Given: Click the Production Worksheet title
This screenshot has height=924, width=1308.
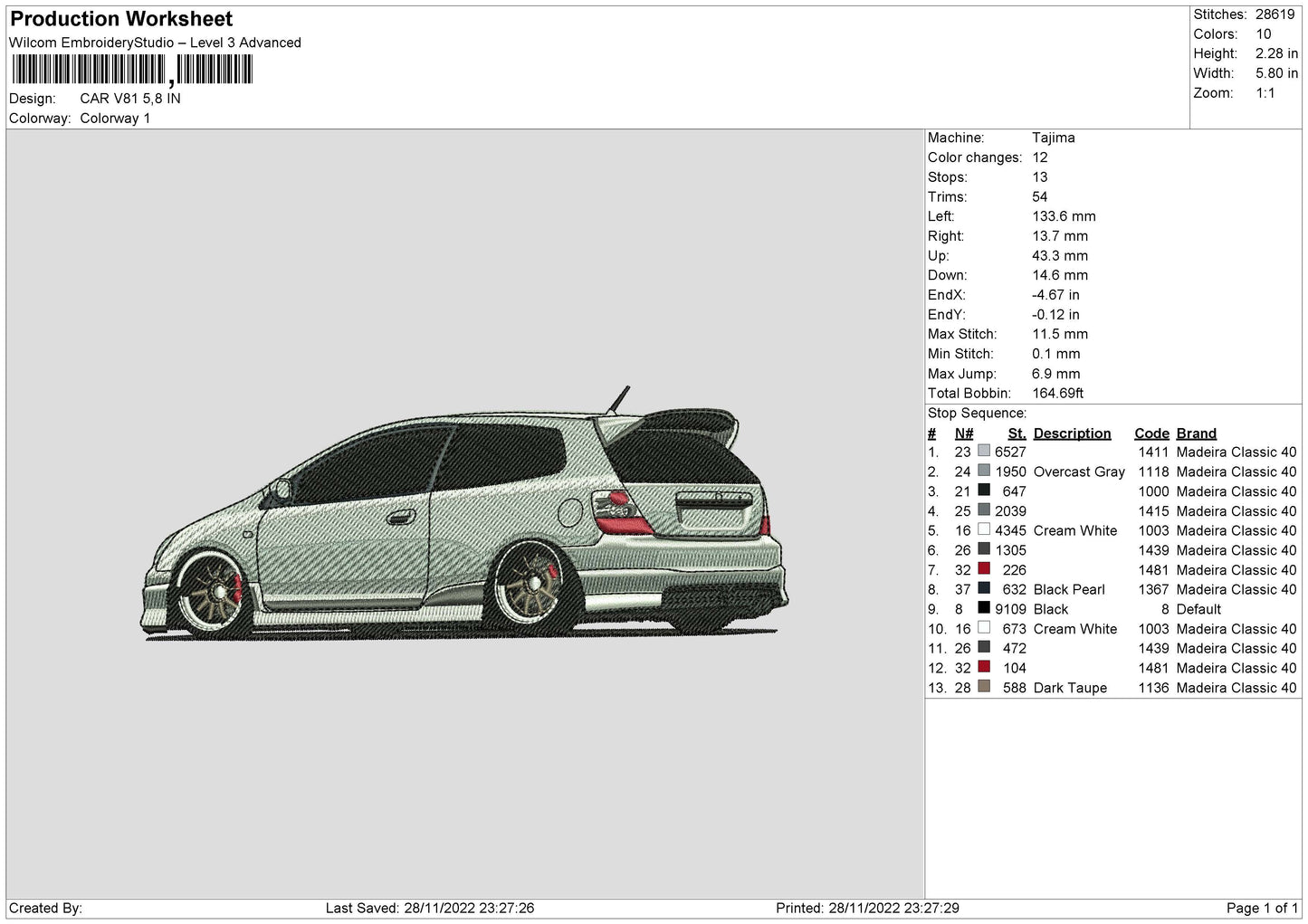Looking at the screenshot, I should coord(121,19).
